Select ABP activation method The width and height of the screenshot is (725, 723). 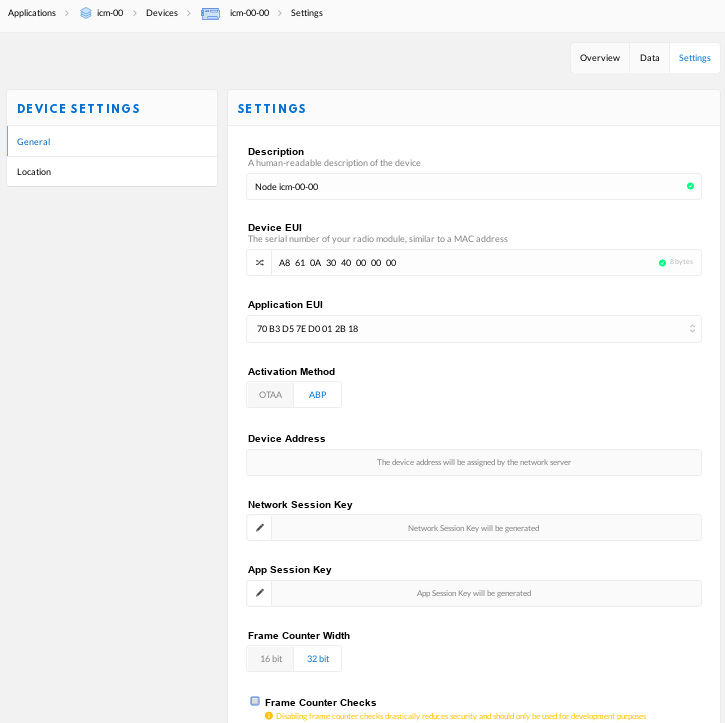[317, 395]
